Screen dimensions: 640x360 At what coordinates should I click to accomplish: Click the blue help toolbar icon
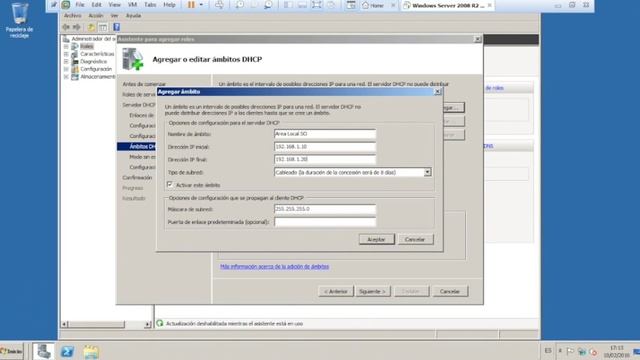click(x=116, y=27)
